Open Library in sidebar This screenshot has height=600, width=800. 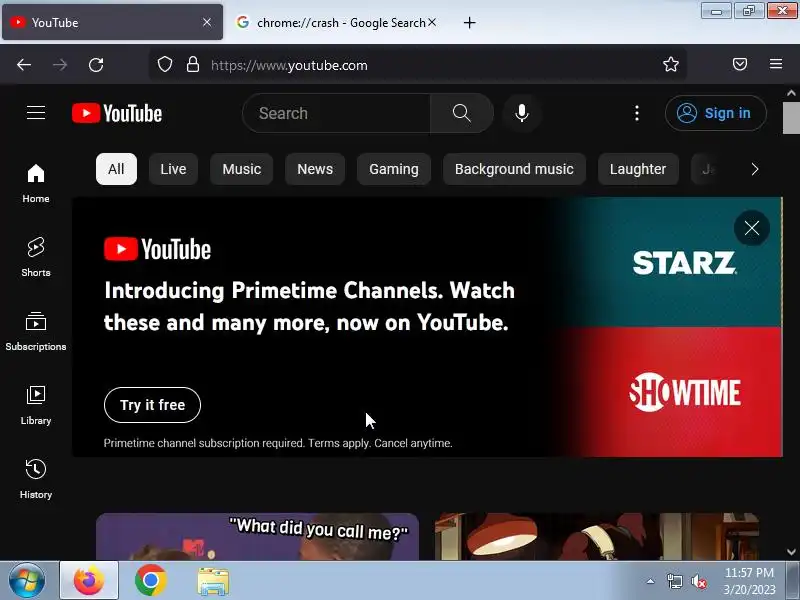coord(36,405)
